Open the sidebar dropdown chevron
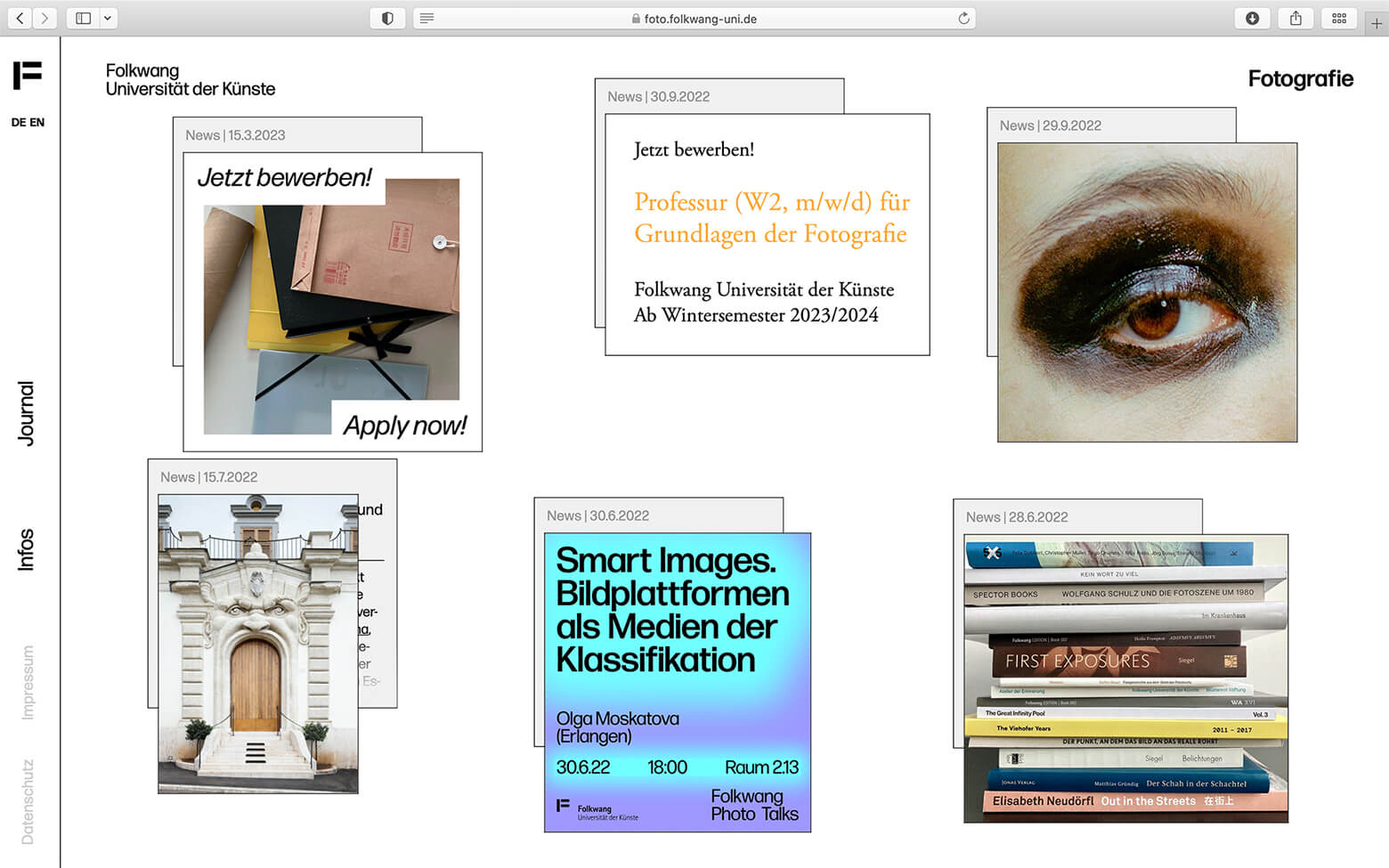The image size is (1389, 868). coord(108,18)
